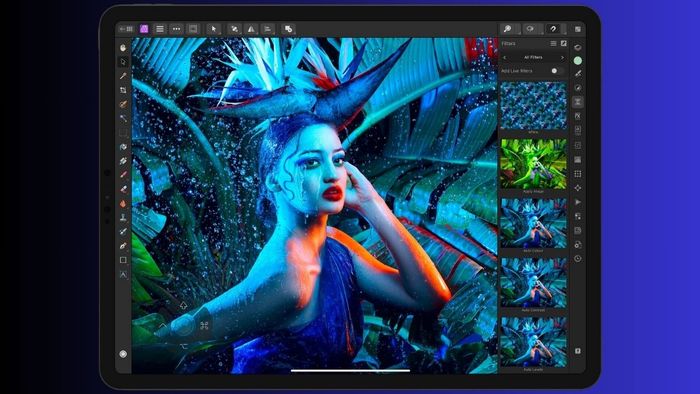Open the green Colour studio circle

(x=578, y=60)
